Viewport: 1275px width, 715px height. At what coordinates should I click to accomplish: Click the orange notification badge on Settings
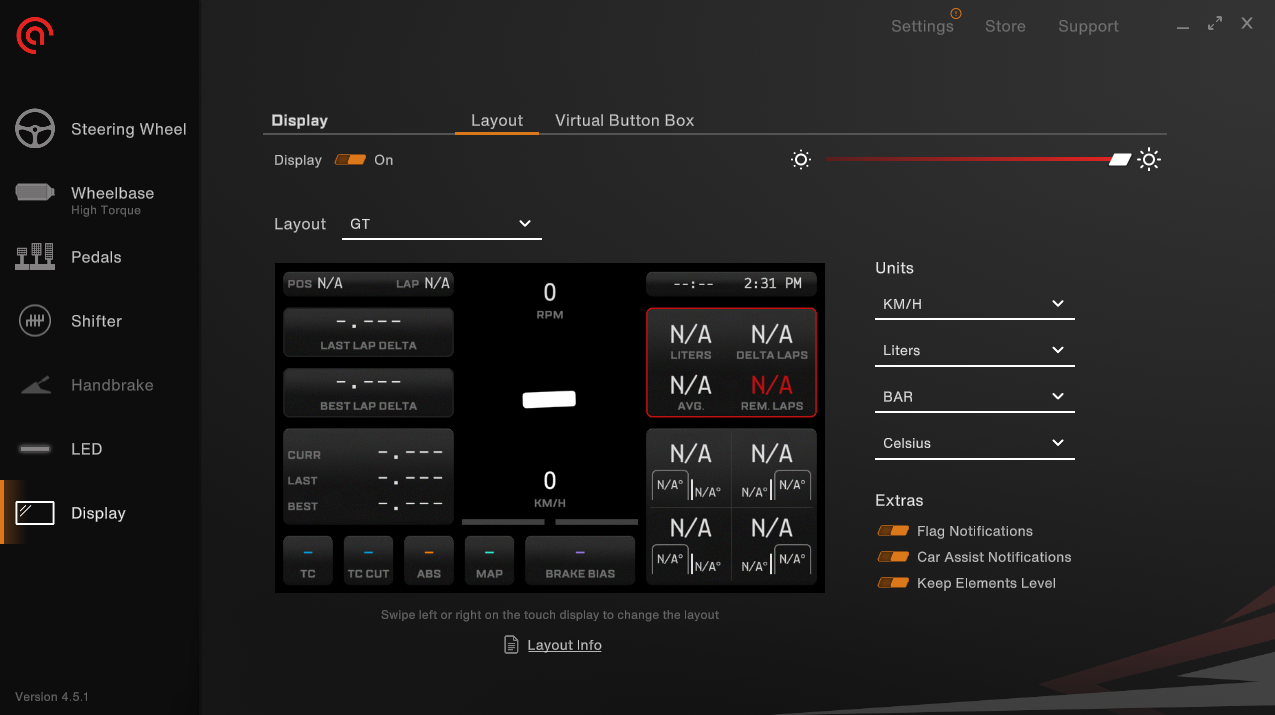pyautogui.click(x=956, y=14)
